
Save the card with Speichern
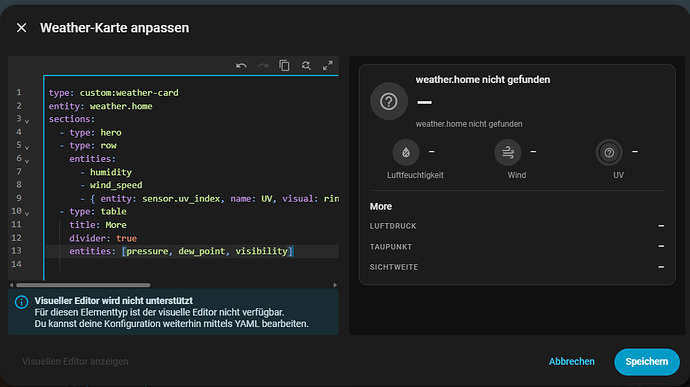tap(647, 361)
